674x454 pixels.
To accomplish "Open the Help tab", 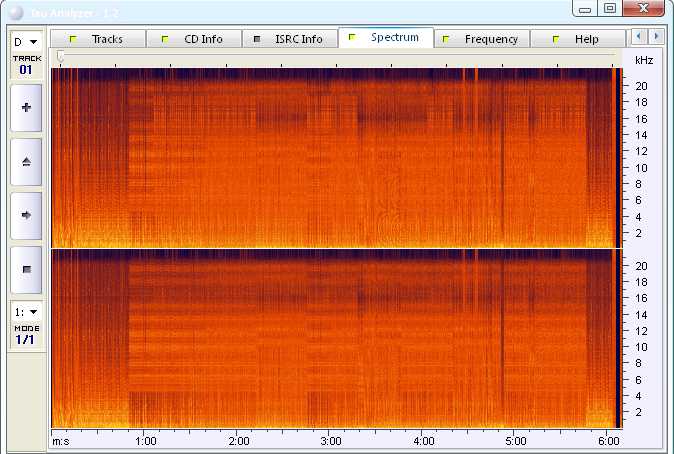I will tap(578, 39).
